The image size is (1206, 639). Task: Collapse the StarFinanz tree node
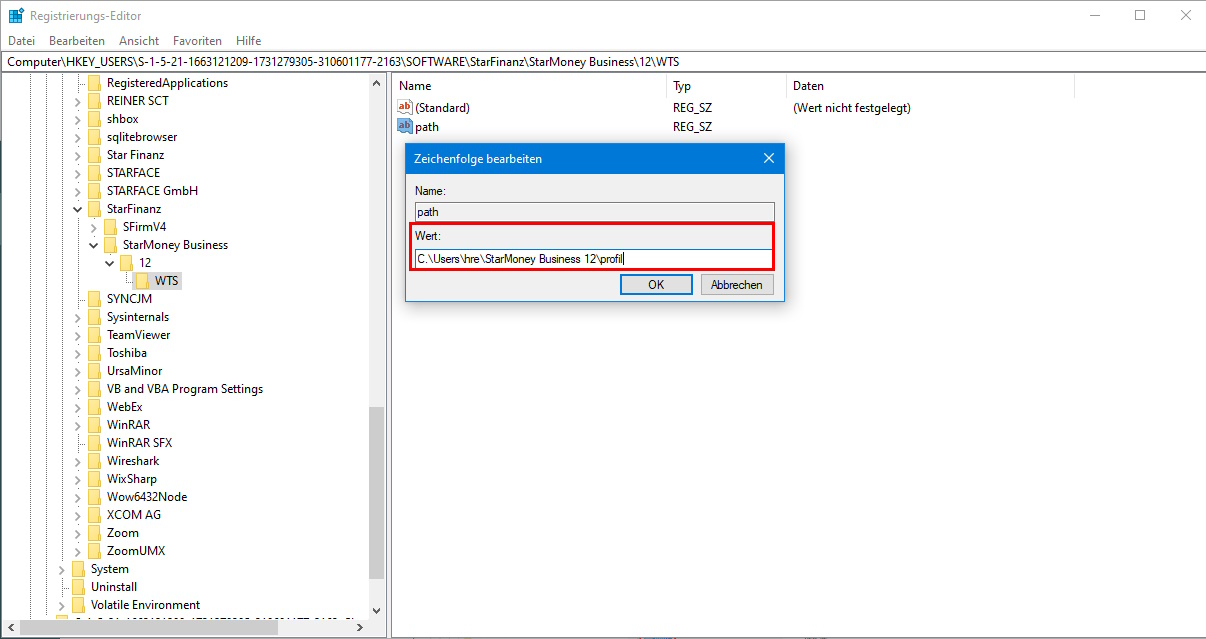point(78,209)
